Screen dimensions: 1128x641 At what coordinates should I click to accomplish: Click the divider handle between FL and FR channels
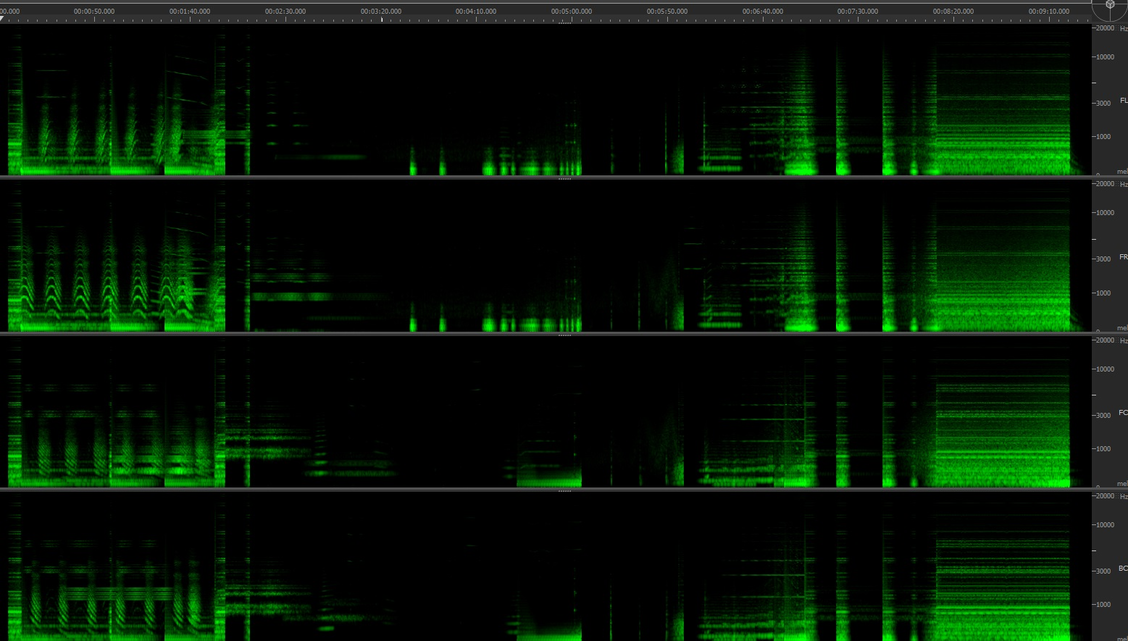[x=564, y=179]
